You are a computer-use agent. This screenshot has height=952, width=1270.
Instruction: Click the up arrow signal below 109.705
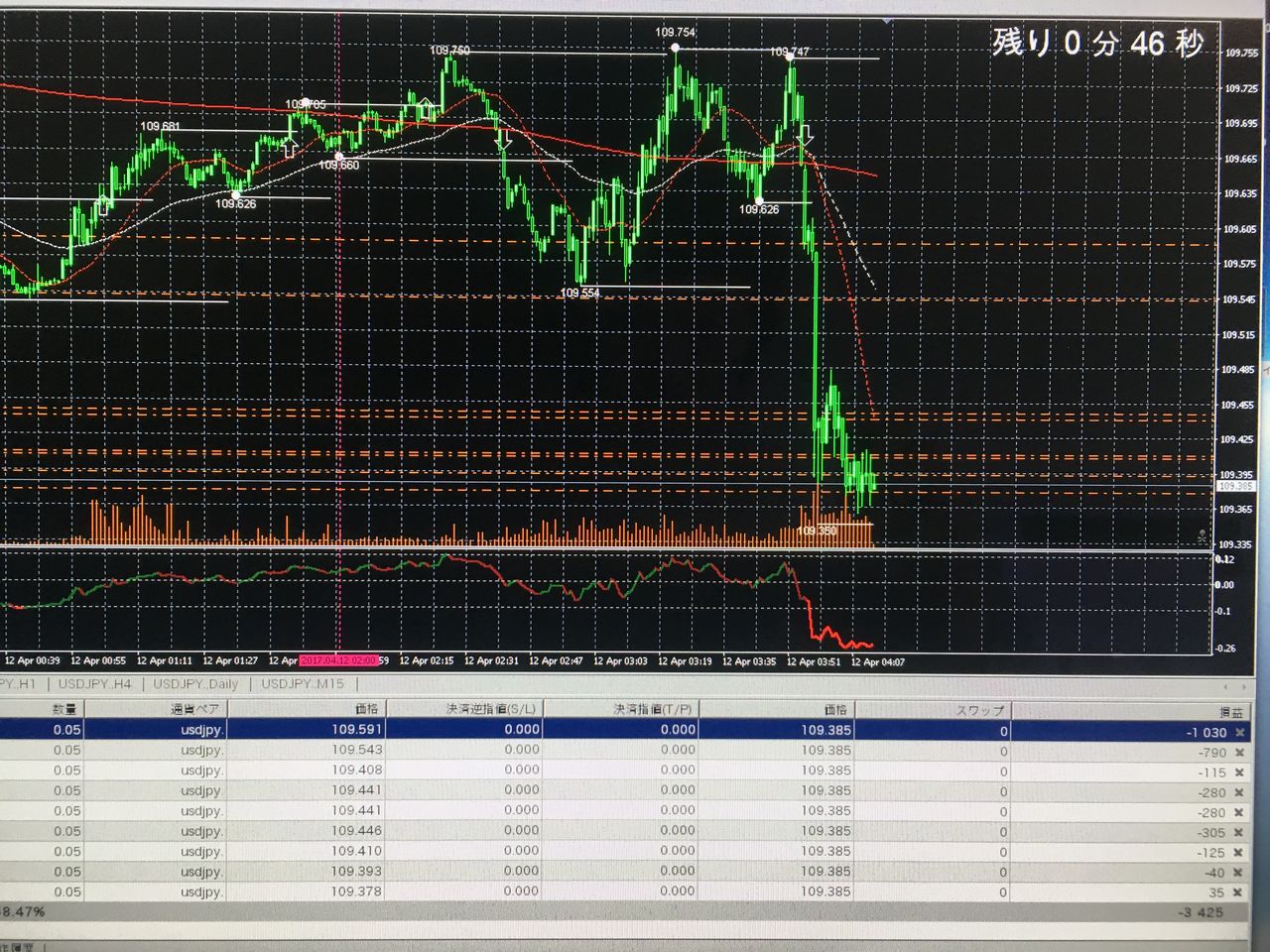(x=290, y=147)
